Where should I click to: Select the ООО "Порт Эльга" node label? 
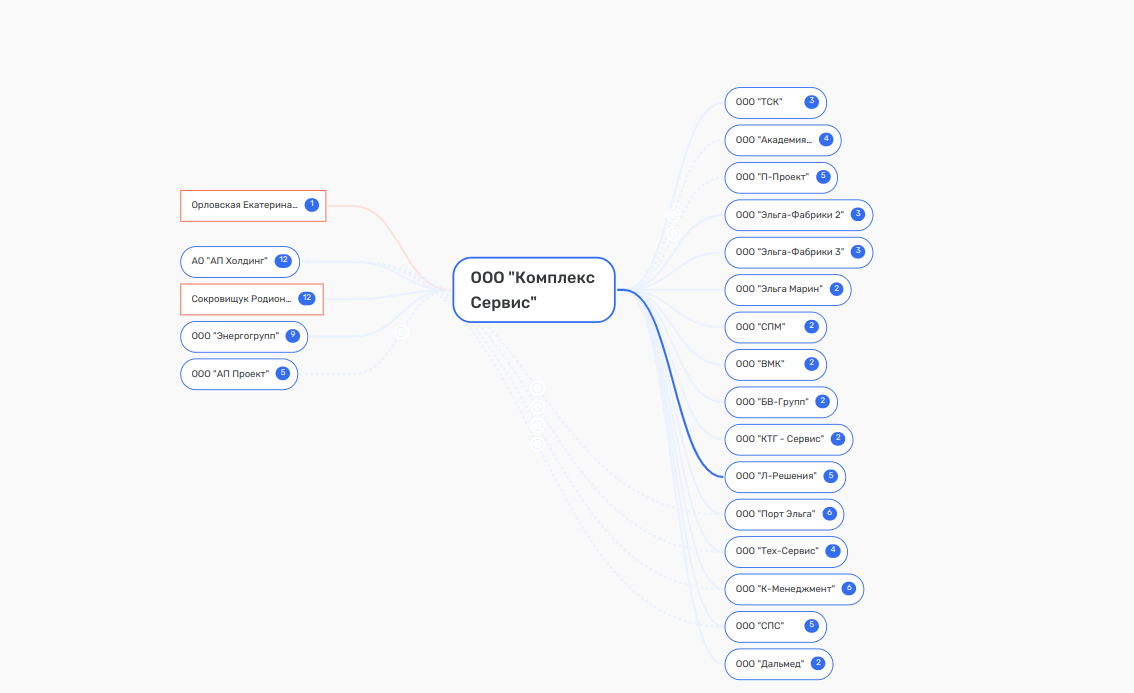pos(775,514)
